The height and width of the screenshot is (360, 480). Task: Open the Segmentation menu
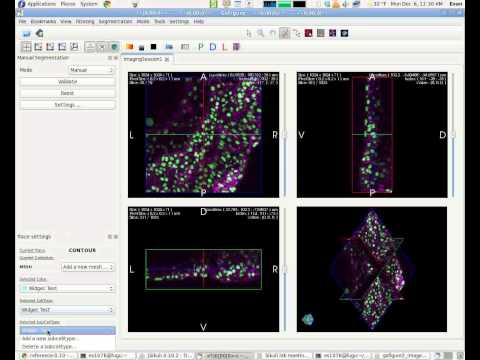tap(115, 21)
